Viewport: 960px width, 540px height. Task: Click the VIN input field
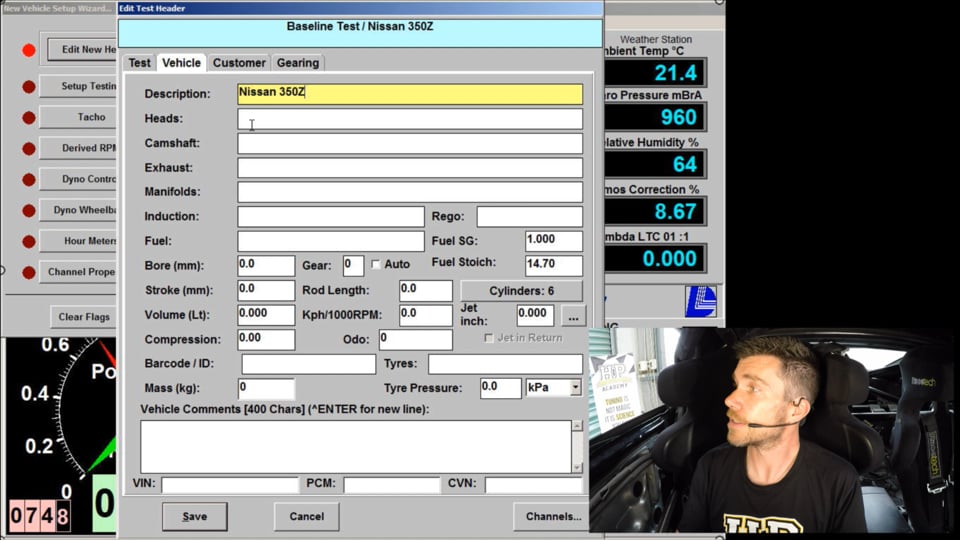pos(230,485)
